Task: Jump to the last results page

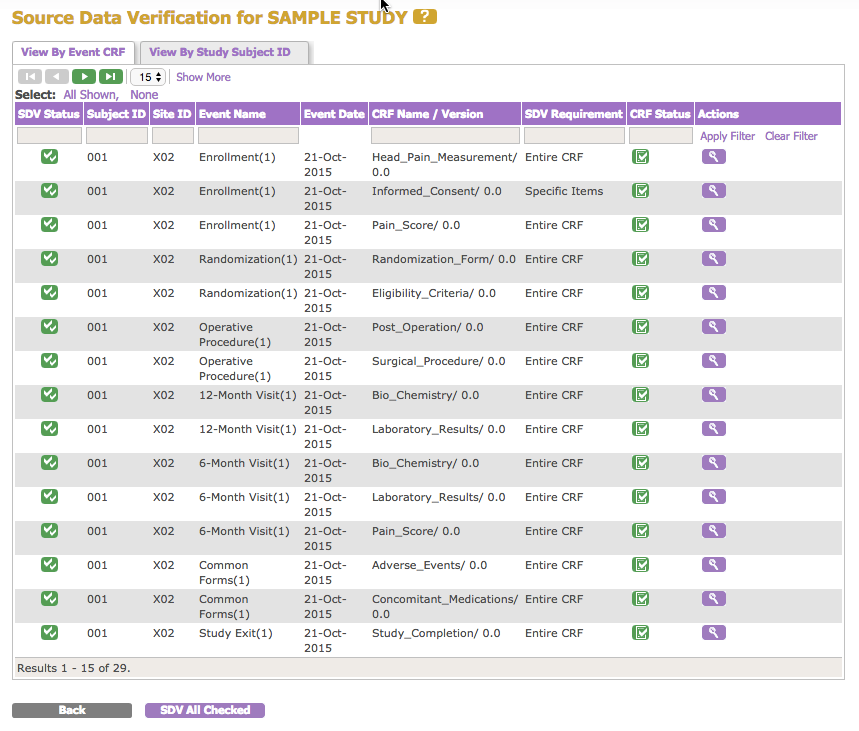Action: [x=111, y=77]
